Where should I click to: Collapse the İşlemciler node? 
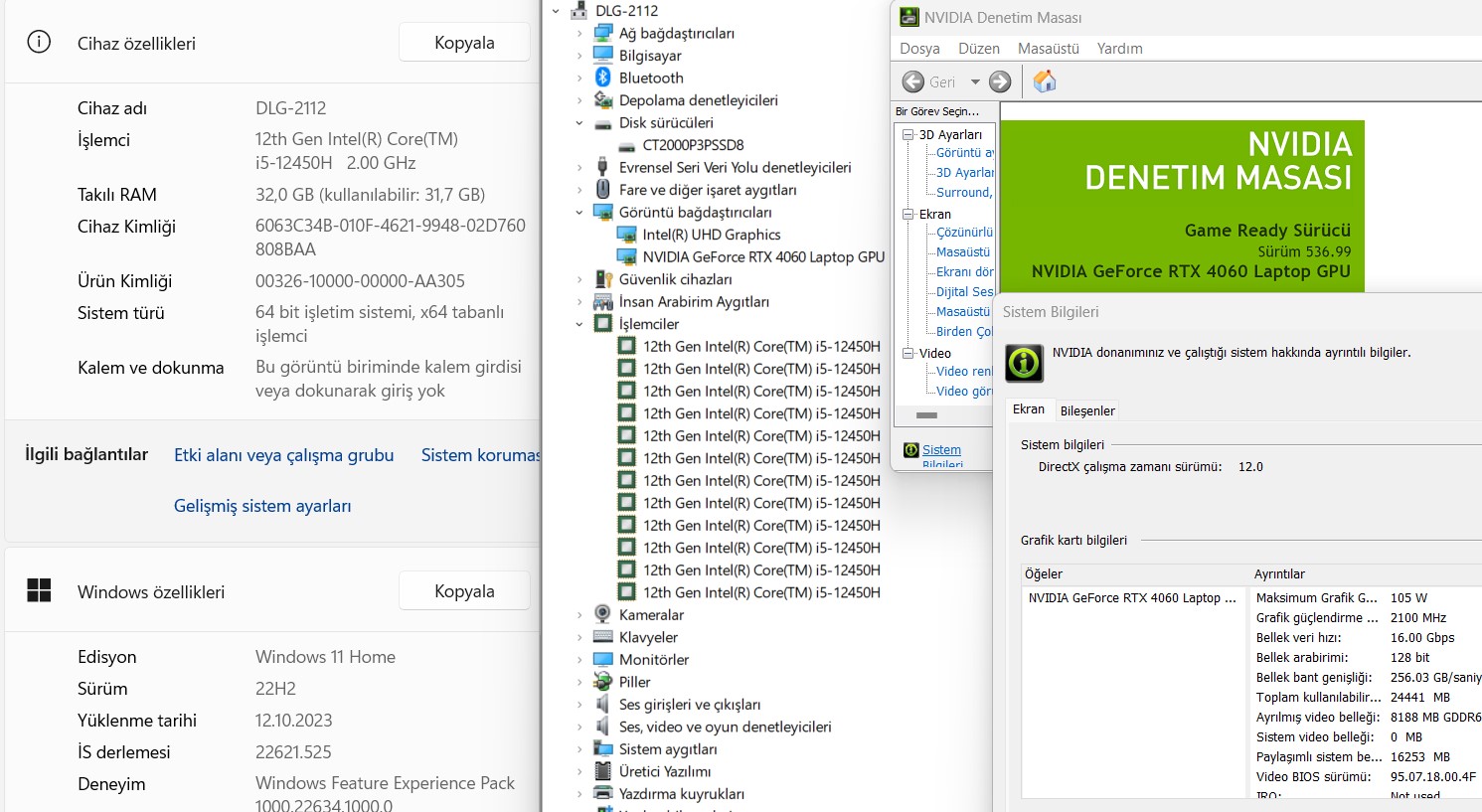(x=579, y=324)
